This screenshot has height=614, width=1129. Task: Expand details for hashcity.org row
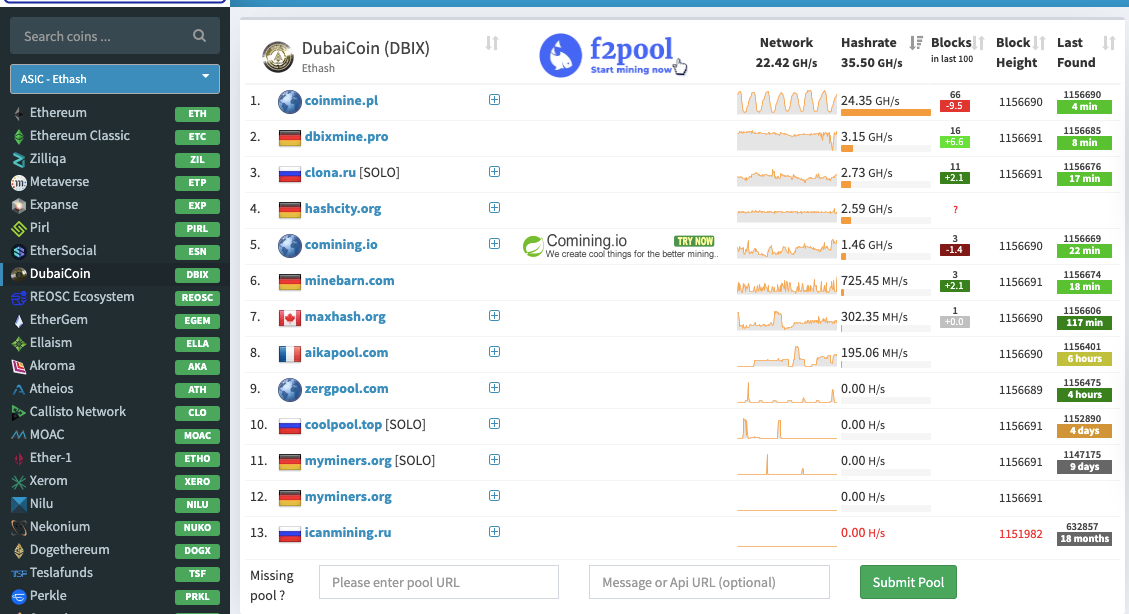click(x=494, y=207)
